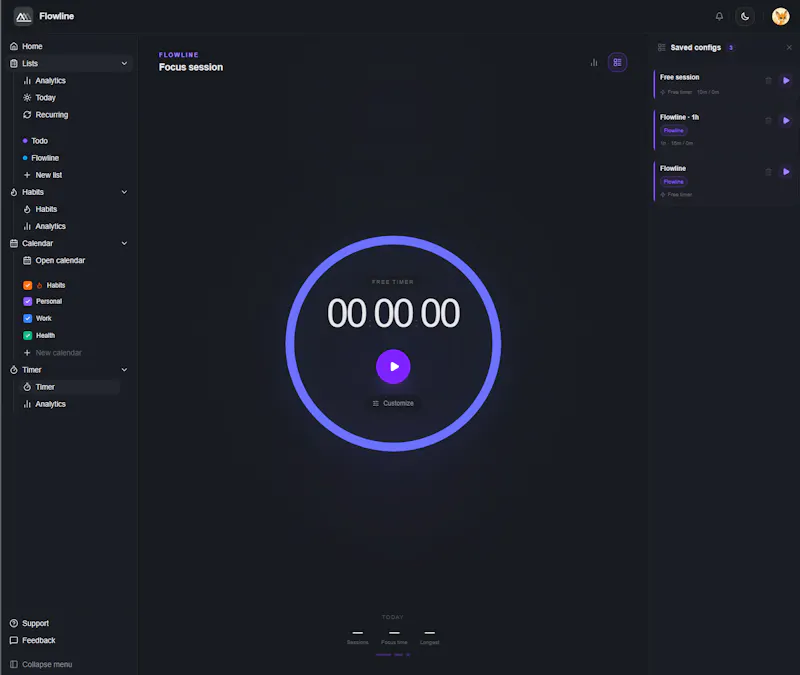Collapse the Habits section chevron

tap(124, 192)
